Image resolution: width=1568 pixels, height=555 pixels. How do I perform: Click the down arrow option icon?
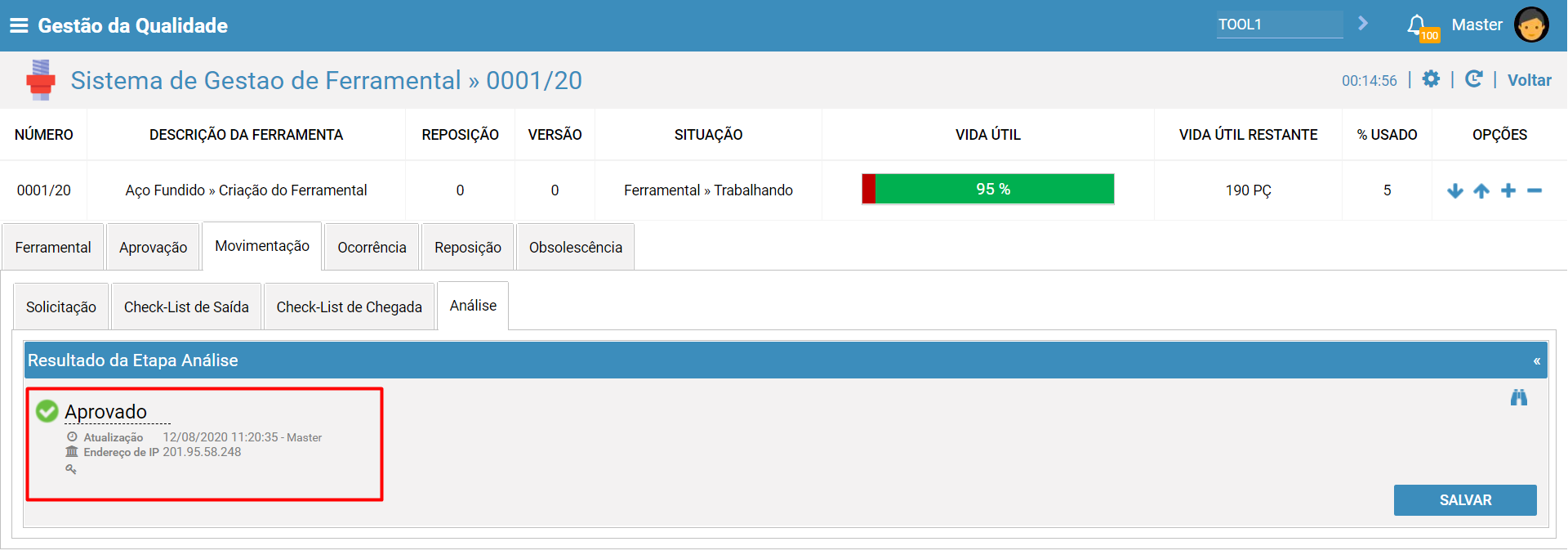tap(1454, 190)
